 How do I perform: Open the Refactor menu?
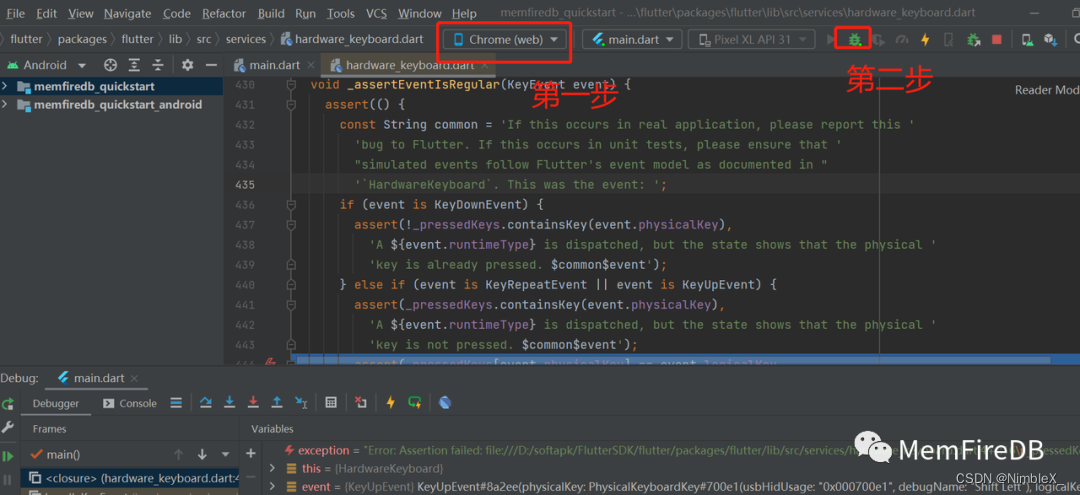226,13
